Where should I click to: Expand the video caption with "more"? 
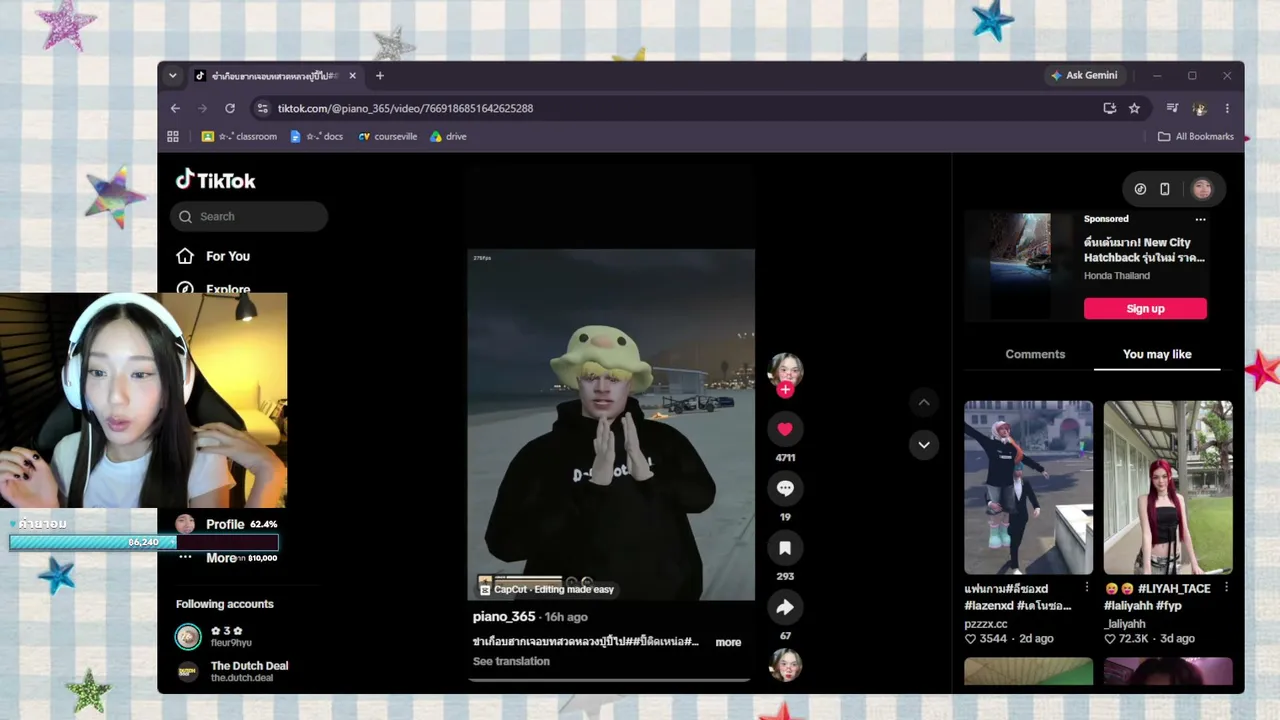pos(728,642)
